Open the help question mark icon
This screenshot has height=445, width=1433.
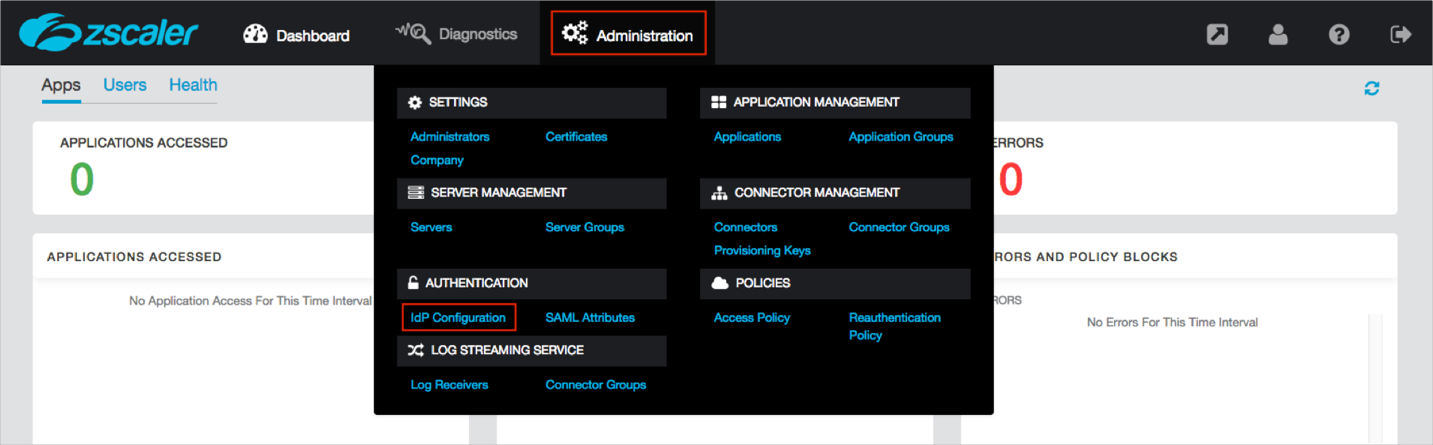(1339, 34)
